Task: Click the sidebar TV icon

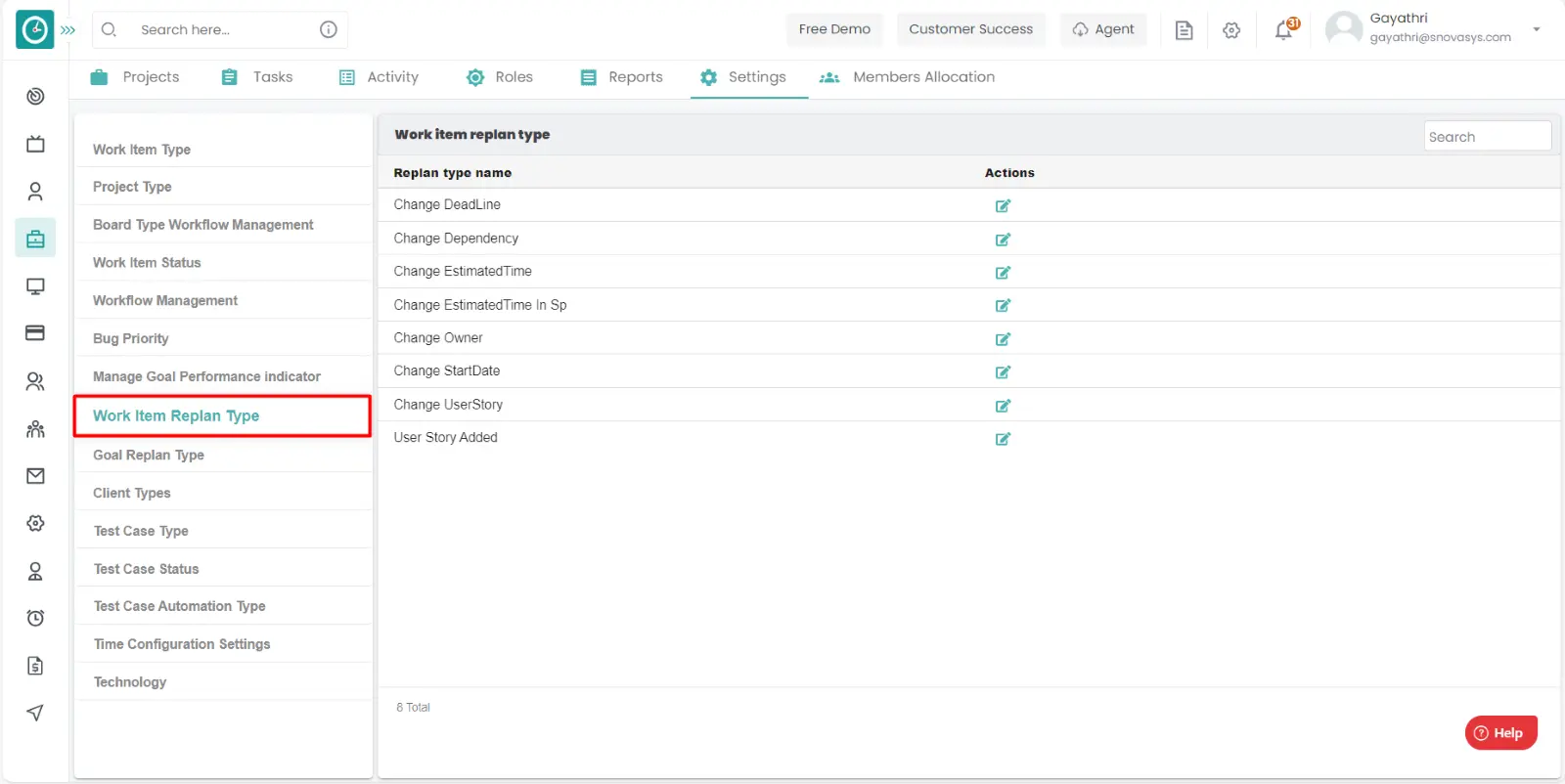Action: (35, 144)
